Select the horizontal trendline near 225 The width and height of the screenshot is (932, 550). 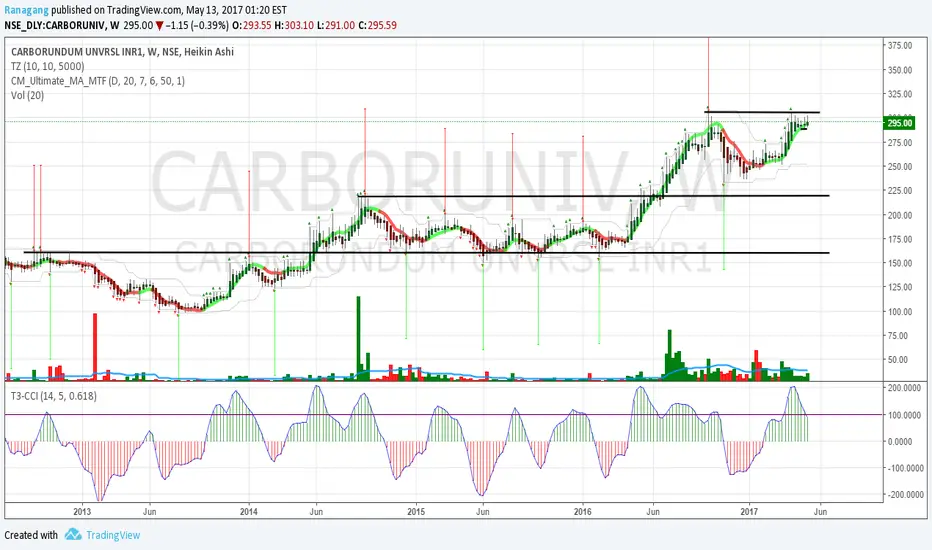click(594, 196)
